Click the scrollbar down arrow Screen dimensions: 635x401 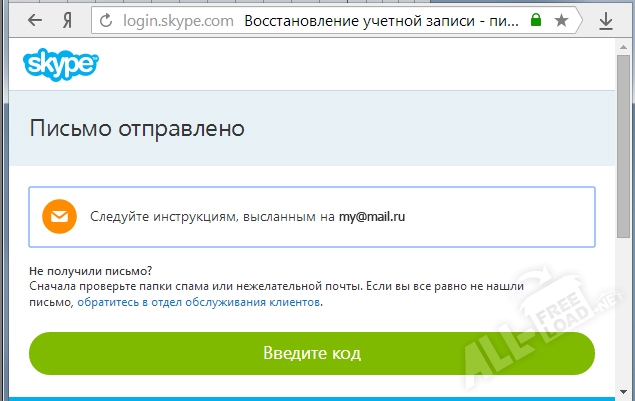[623, 392]
